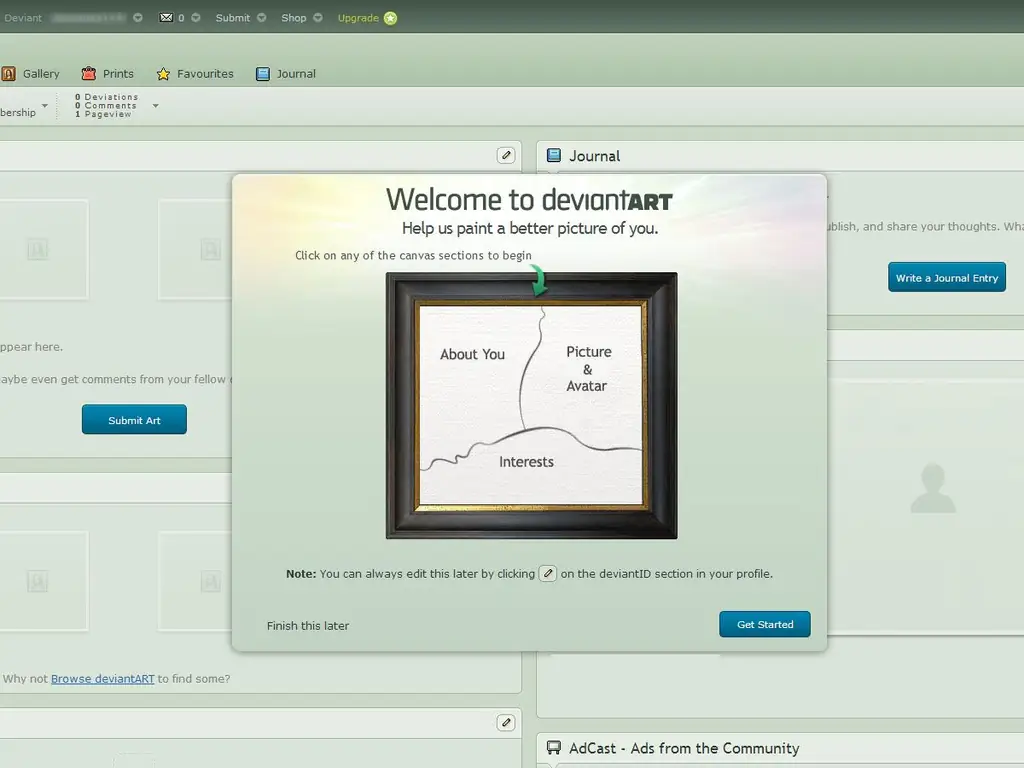
Task: Click the "0 Comments" stat text
Action: coord(106,105)
